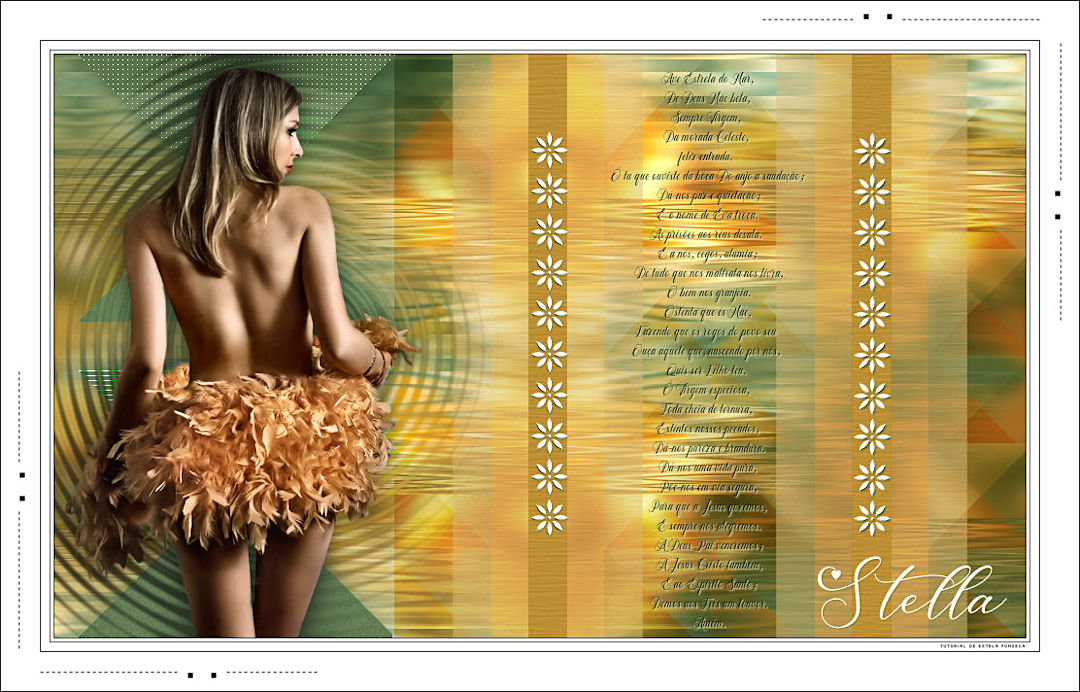This screenshot has height=692, width=1080.
Task: Click the closing word "Amém."
Action: 707,624
